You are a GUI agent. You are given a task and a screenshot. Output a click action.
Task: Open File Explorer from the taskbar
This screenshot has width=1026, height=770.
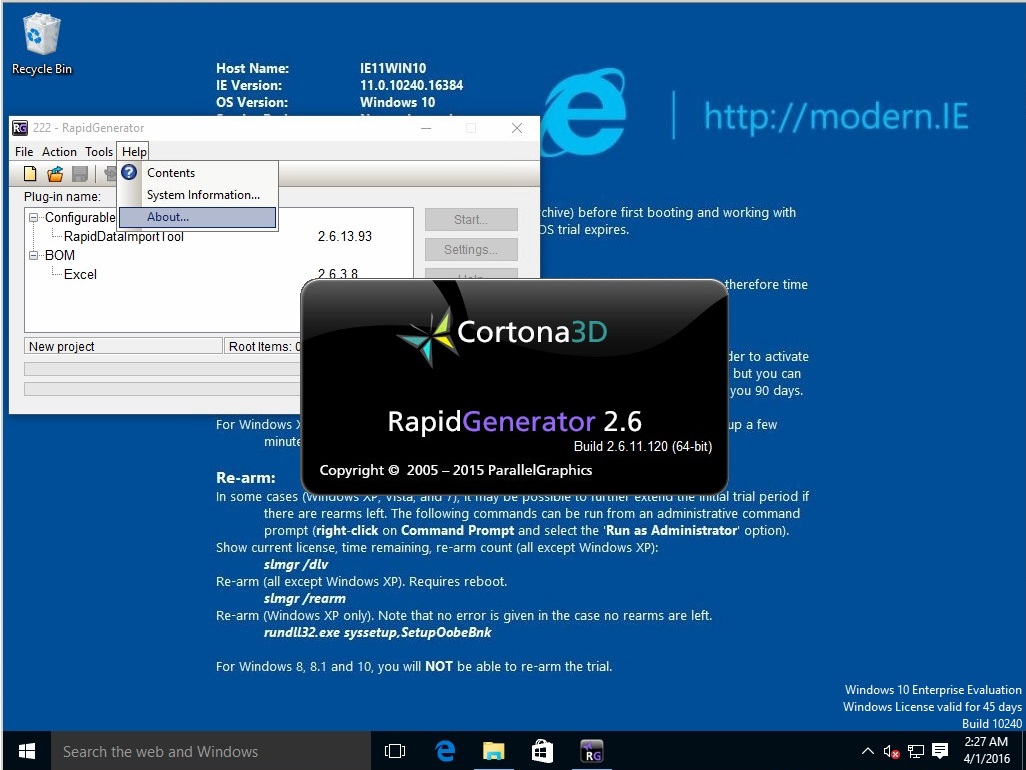point(493,751)
